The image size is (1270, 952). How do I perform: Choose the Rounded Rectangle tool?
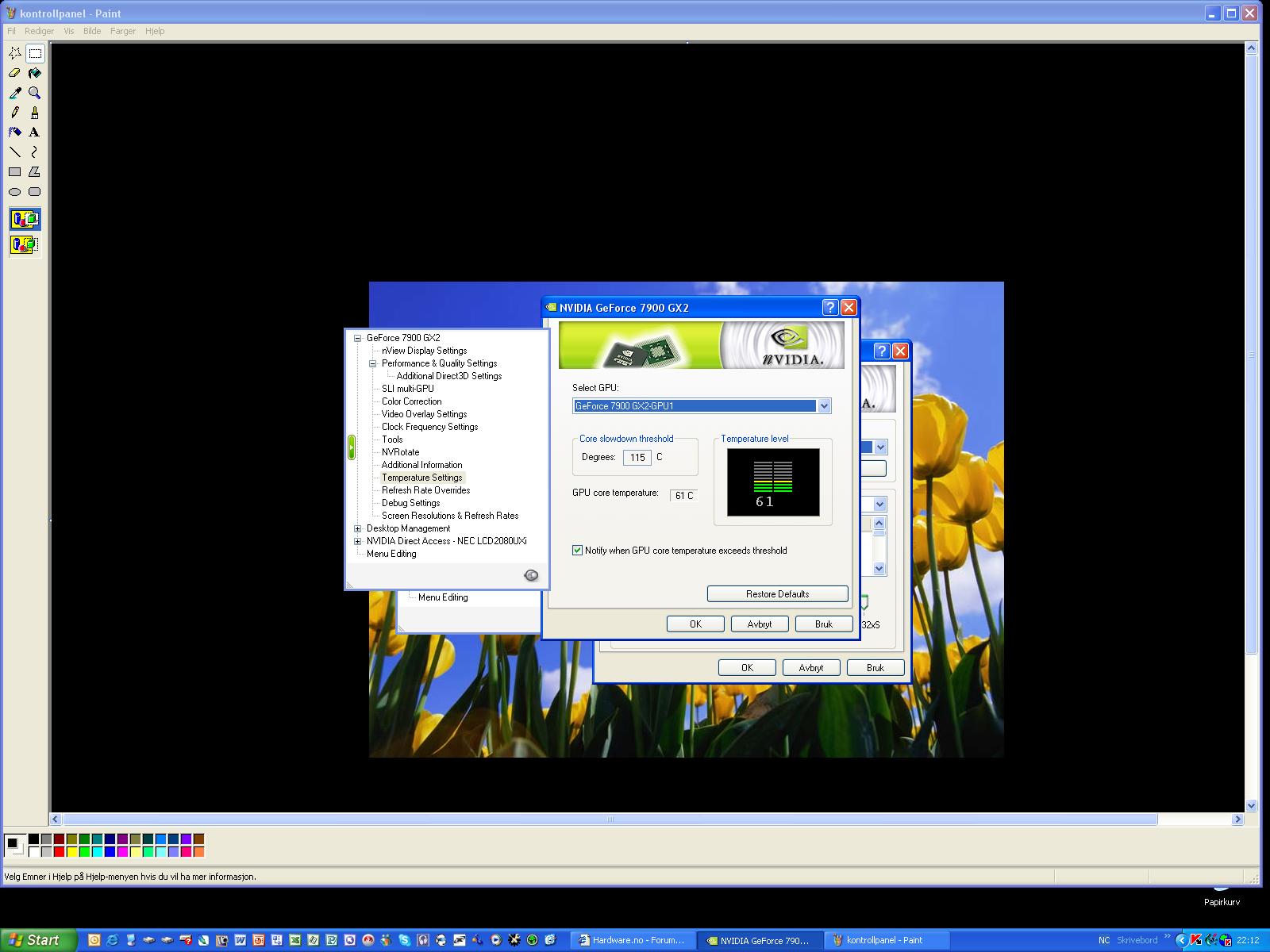point(35,192)
